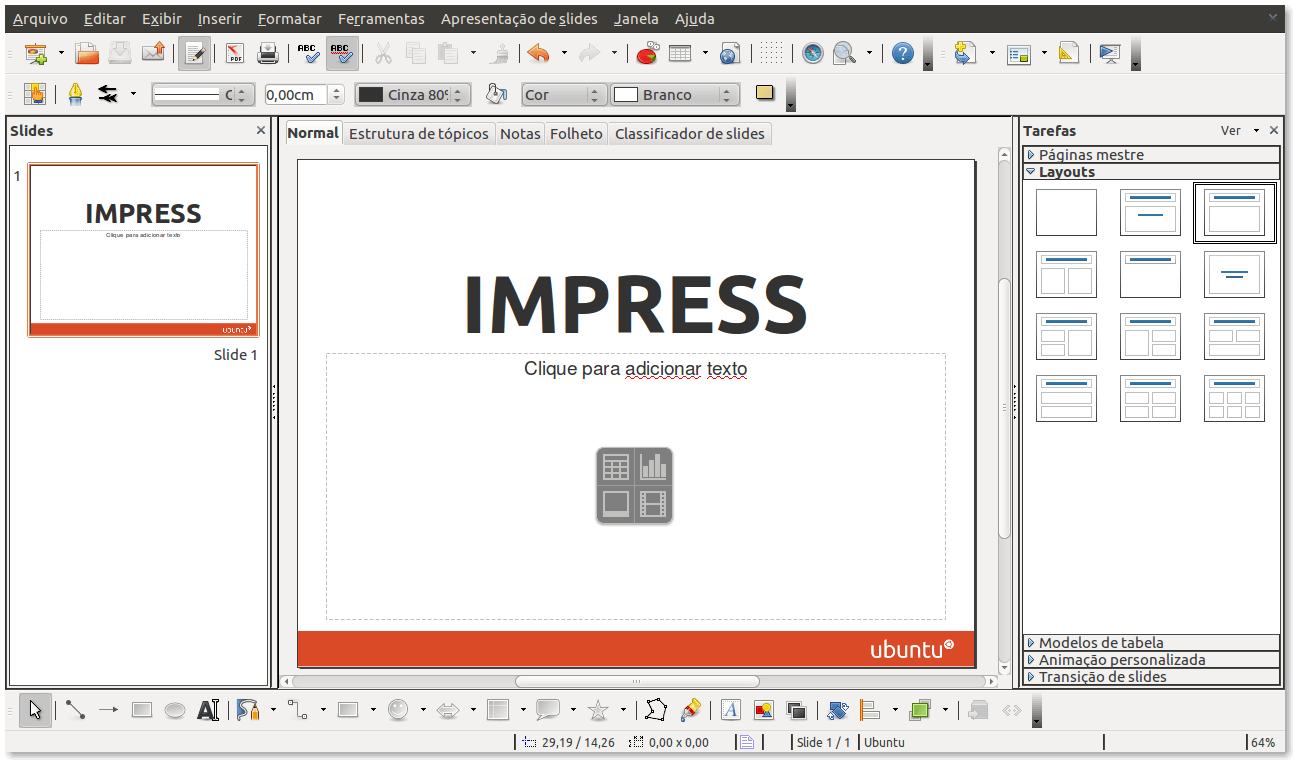Open the Formatar menu

pyautogui.click(x=289, y=19)
